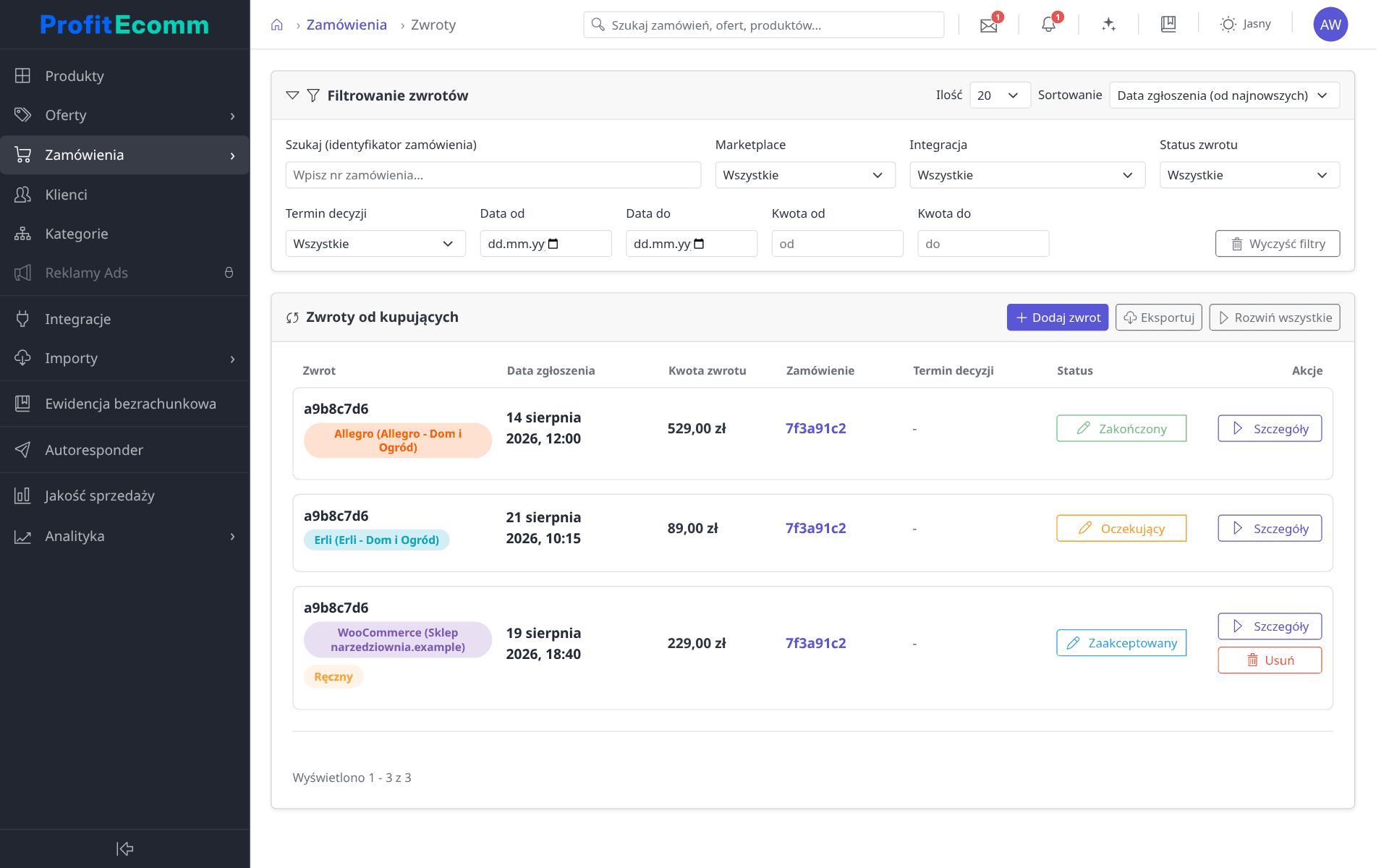Open the Integracja dropdown

click(1027, 175)
